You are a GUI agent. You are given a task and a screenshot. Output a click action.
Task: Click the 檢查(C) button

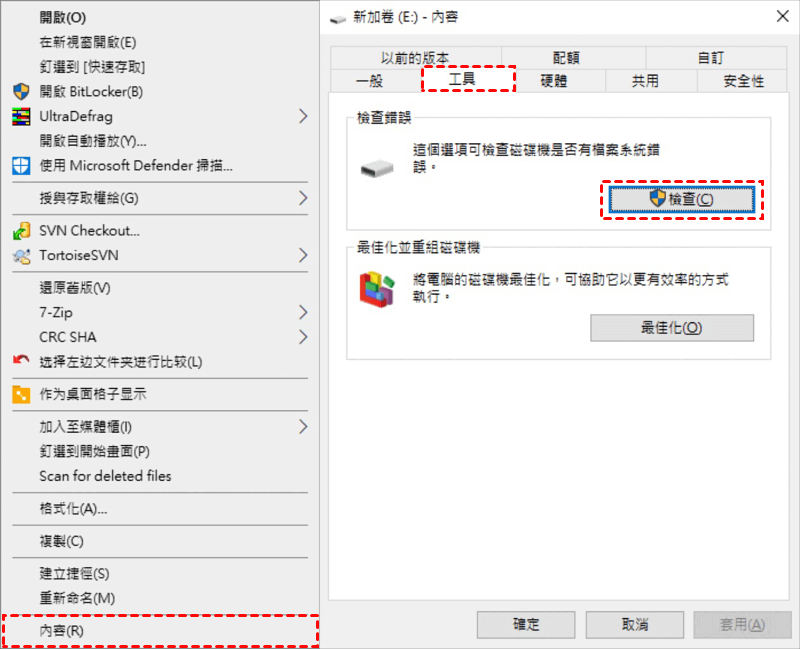click(682, 199)
